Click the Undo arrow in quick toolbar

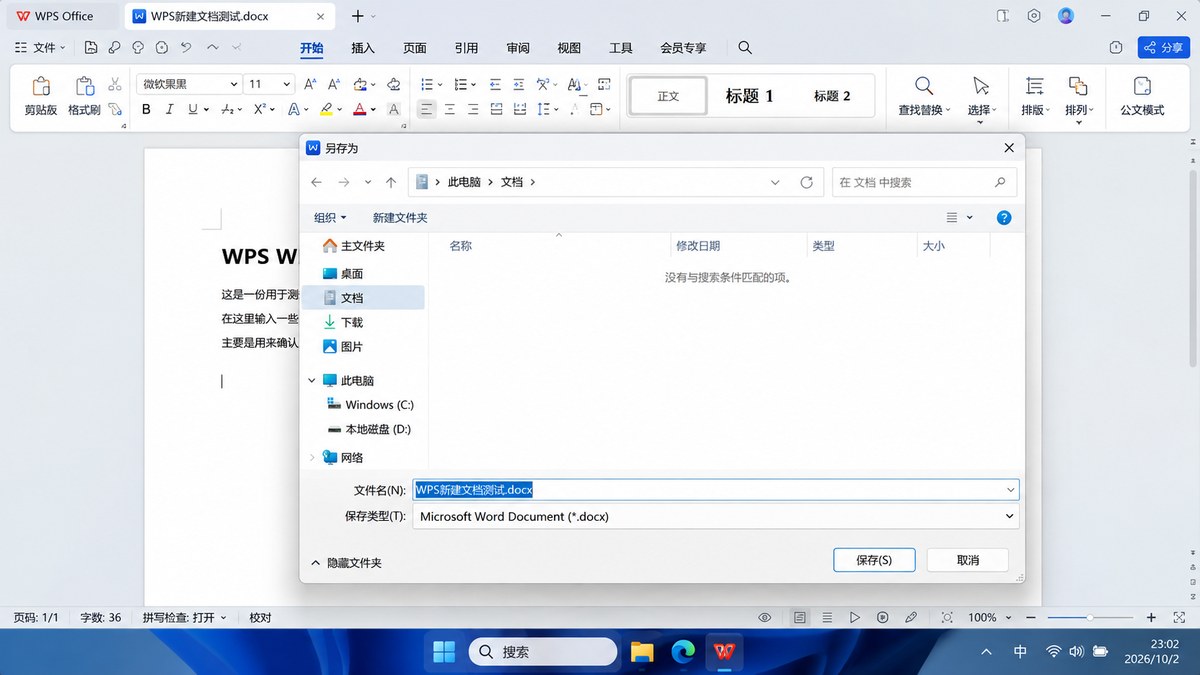[186, 47]
